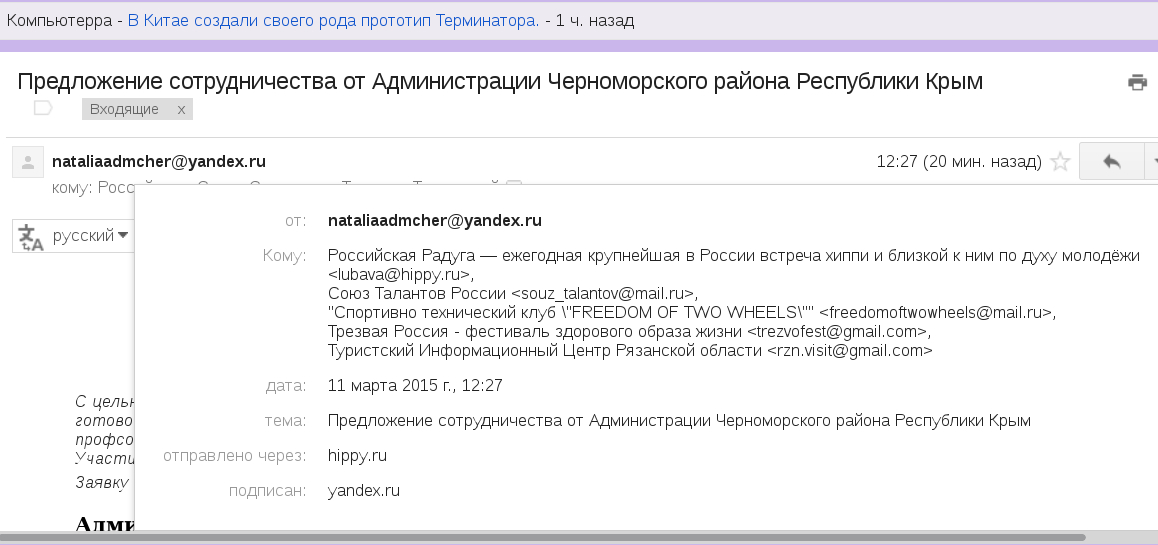Print the email using the printer icon
The height and width of the screenshot is (545, 1158).
(x=1137, y=83)
